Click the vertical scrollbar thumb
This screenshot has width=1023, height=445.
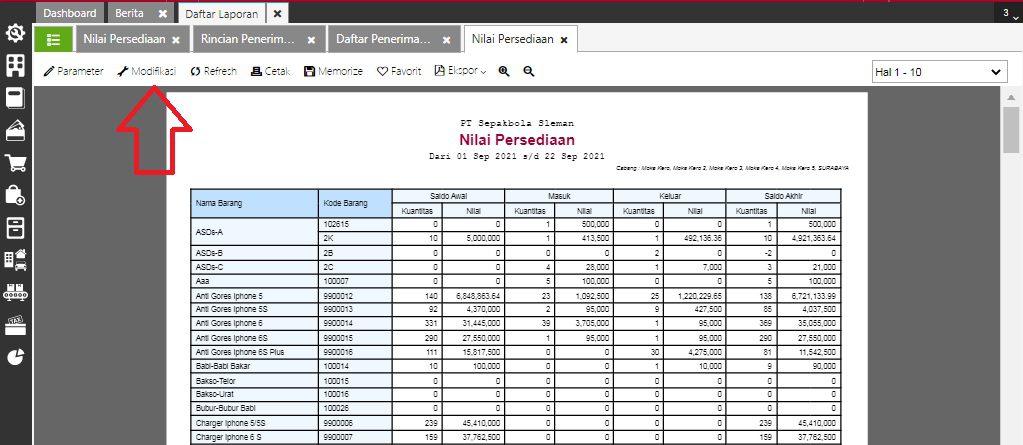click(1011, 129)
